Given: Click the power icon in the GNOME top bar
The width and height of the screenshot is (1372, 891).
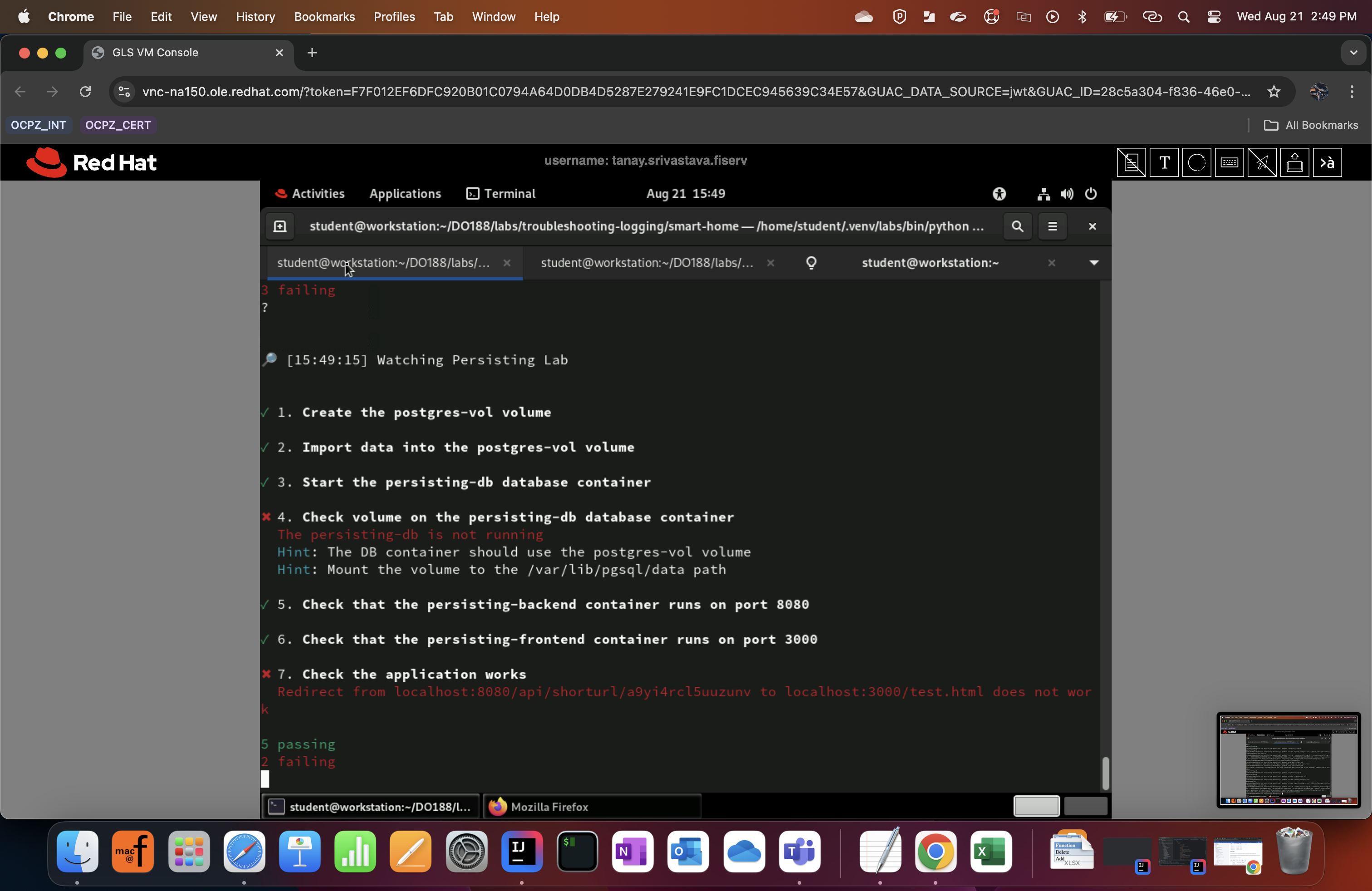Looking at the screenshot, I should click(x=1091, y=195).
